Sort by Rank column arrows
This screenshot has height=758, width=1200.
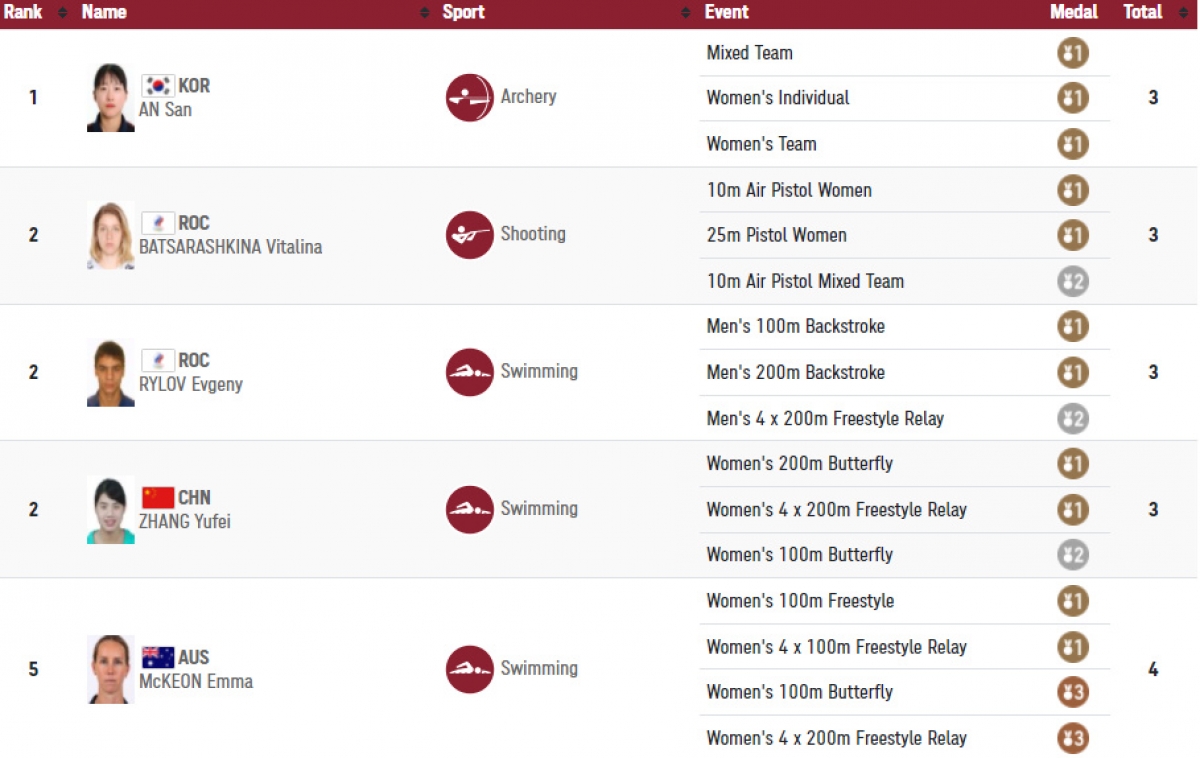(x=62, y=13)
